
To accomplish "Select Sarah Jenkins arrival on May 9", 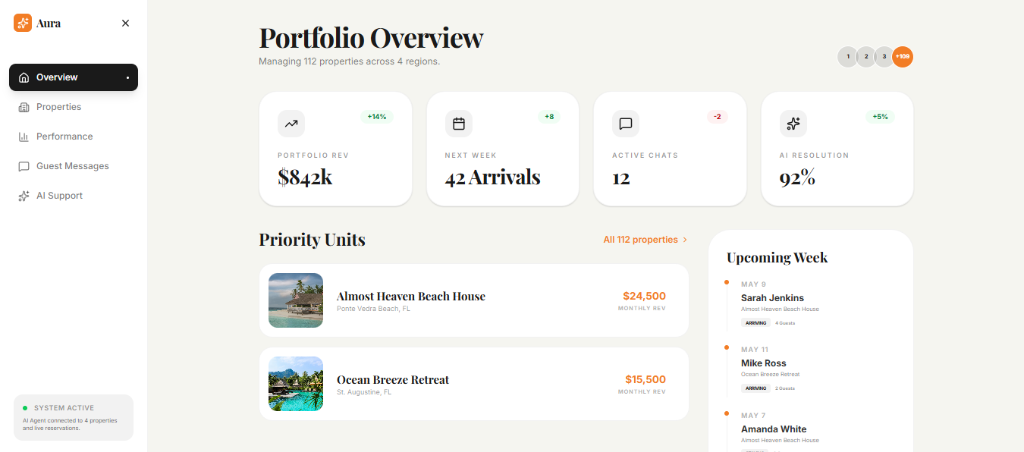I will pyautogui.click(x=773, y=298).
